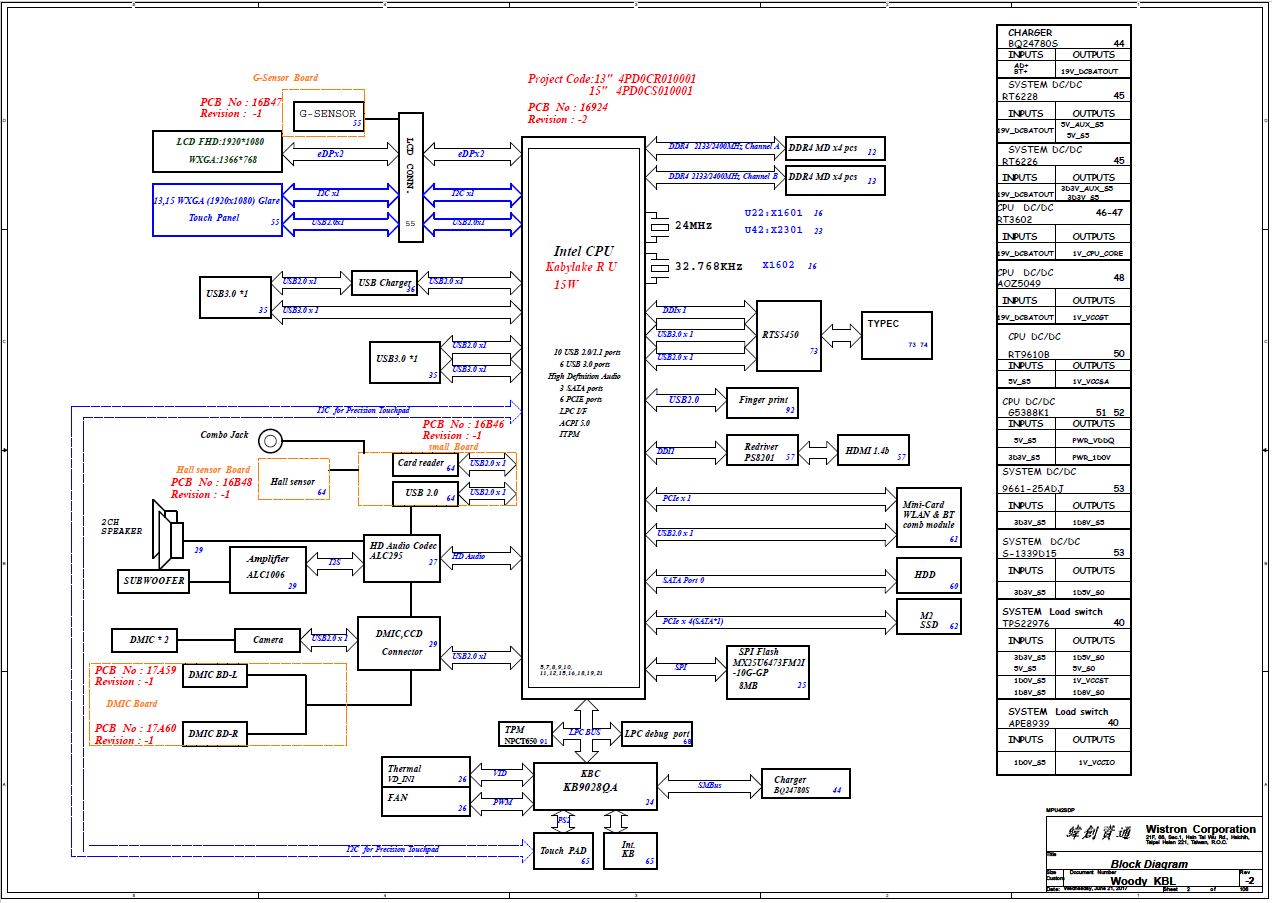1272x903 pixels.
Task: Select the LCD FHD:1920*1080 block
Action: 217,150
